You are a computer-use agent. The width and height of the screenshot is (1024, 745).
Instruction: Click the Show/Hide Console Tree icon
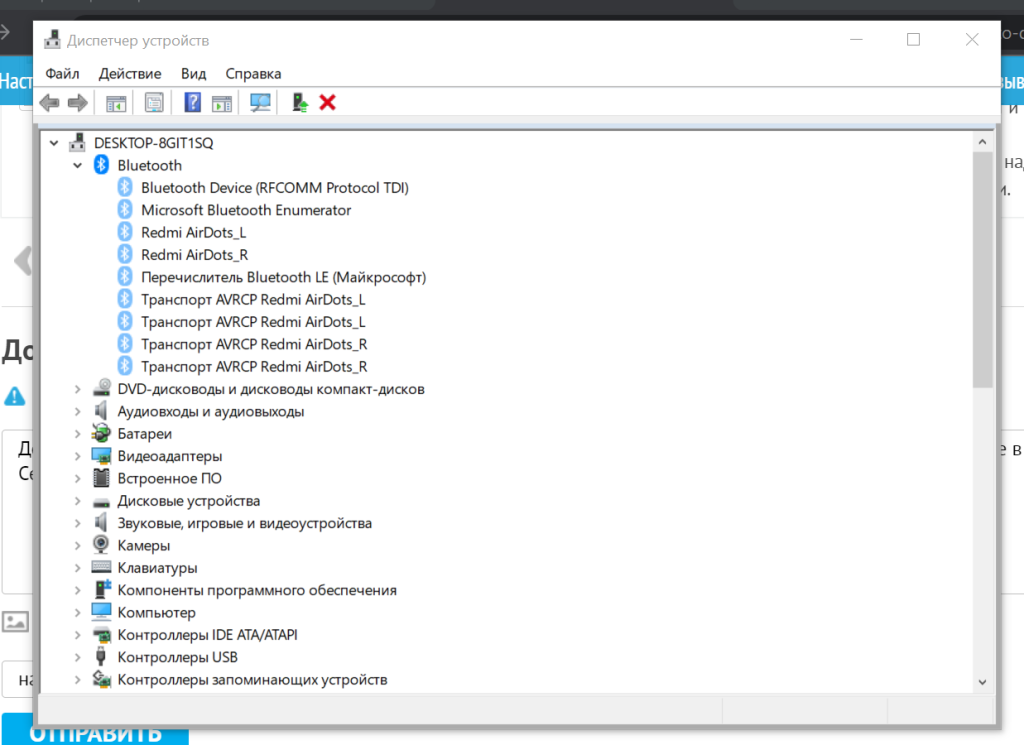(x=114, y=102)
